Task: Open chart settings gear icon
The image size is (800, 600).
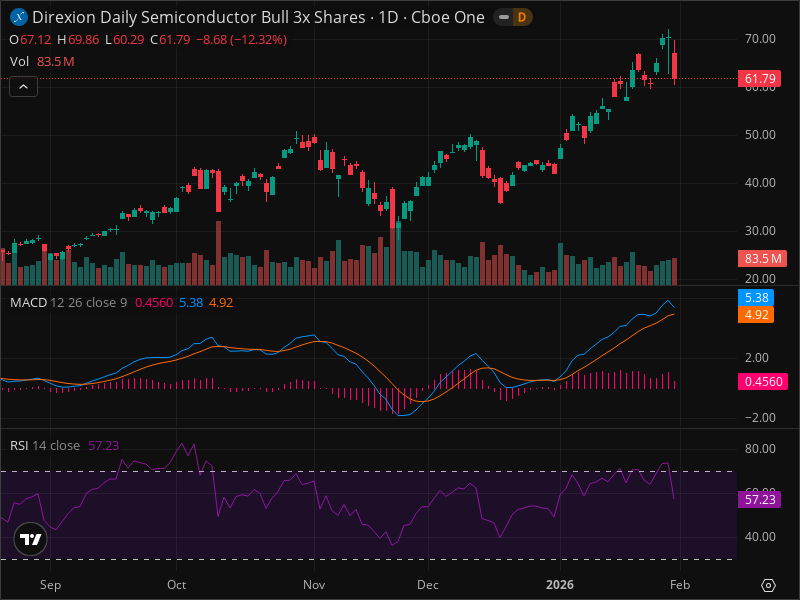Action: point(768,585)
